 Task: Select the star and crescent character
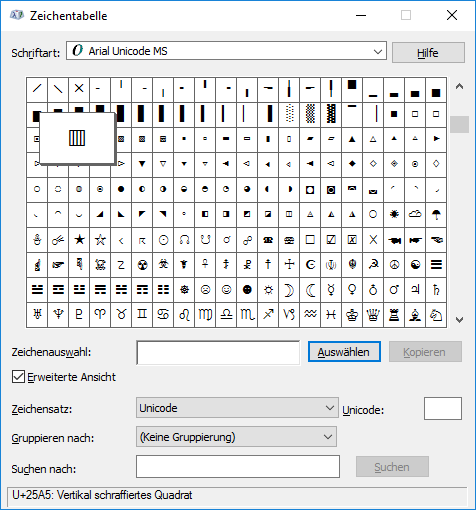[x=310, y=265]
